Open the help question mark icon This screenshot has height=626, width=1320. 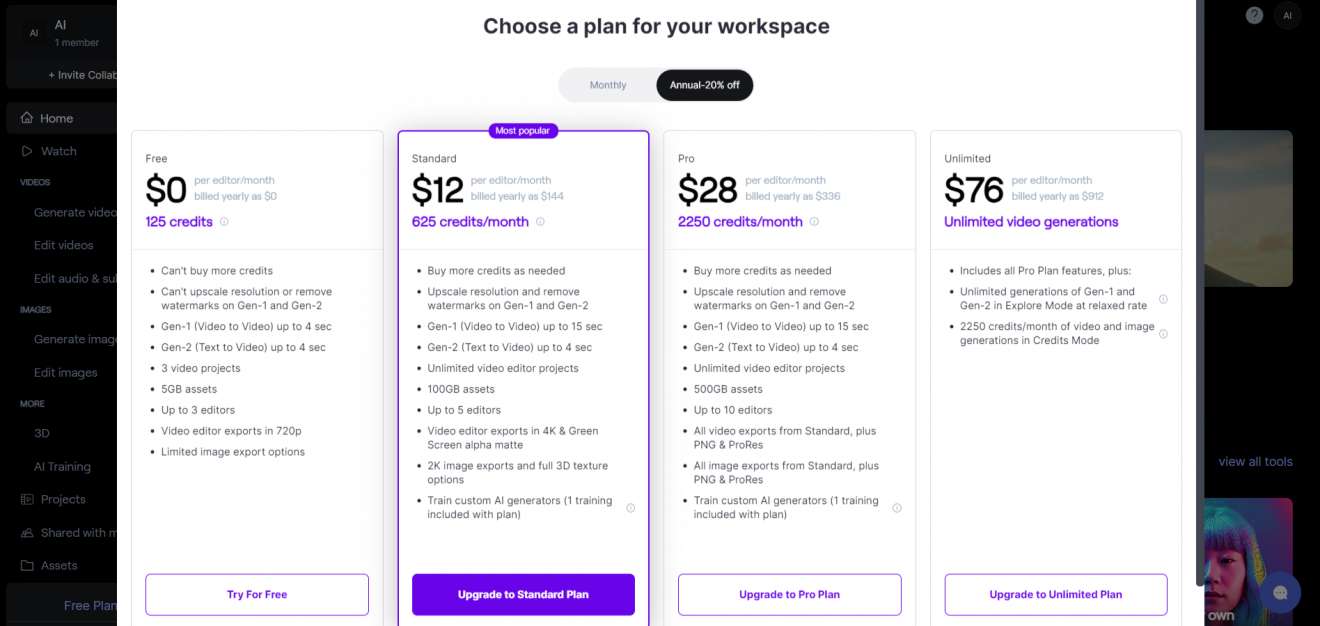click(x=1255, y=15)
